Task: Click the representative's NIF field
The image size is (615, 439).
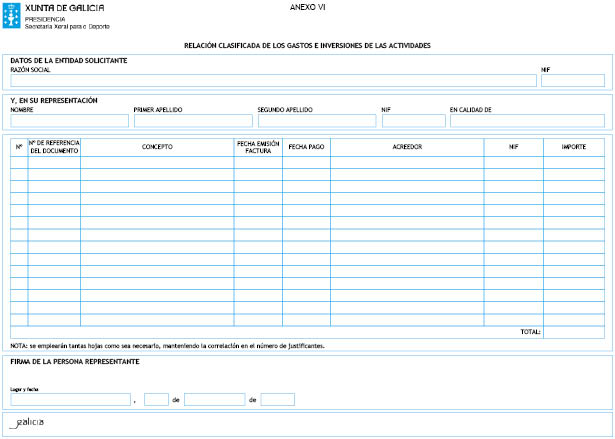Action: [x=413, y=121]
